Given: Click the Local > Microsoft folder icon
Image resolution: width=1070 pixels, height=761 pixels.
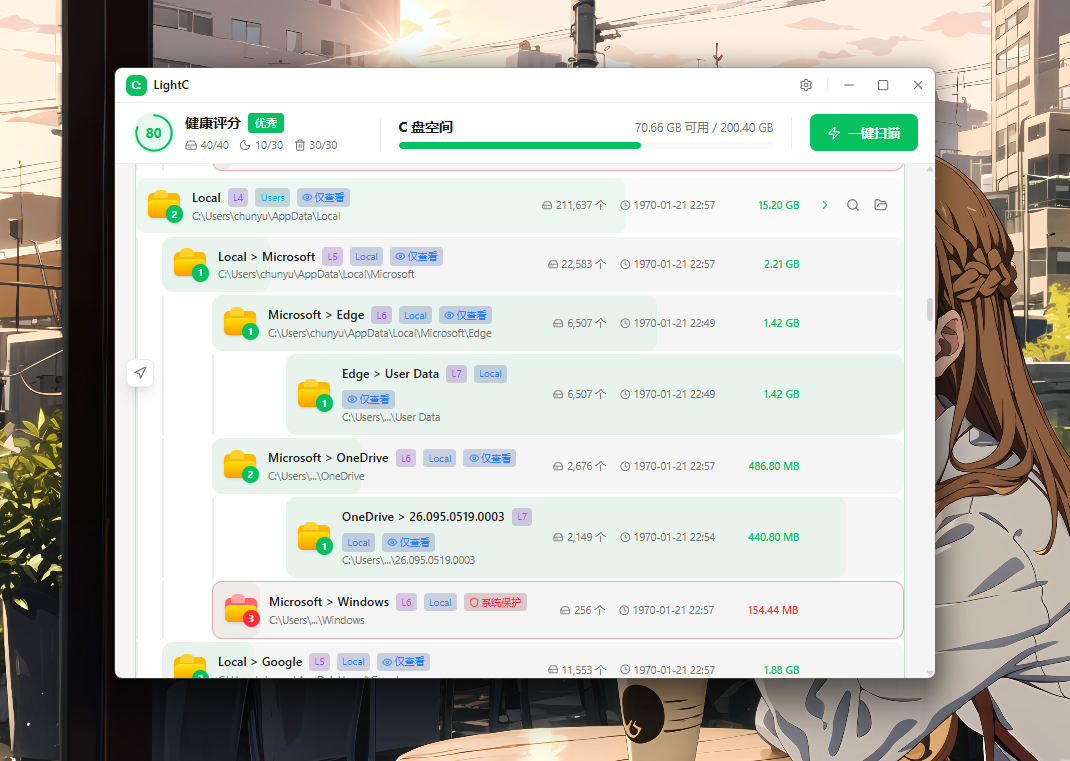Looking at the screenshot, I should [190, 264].
